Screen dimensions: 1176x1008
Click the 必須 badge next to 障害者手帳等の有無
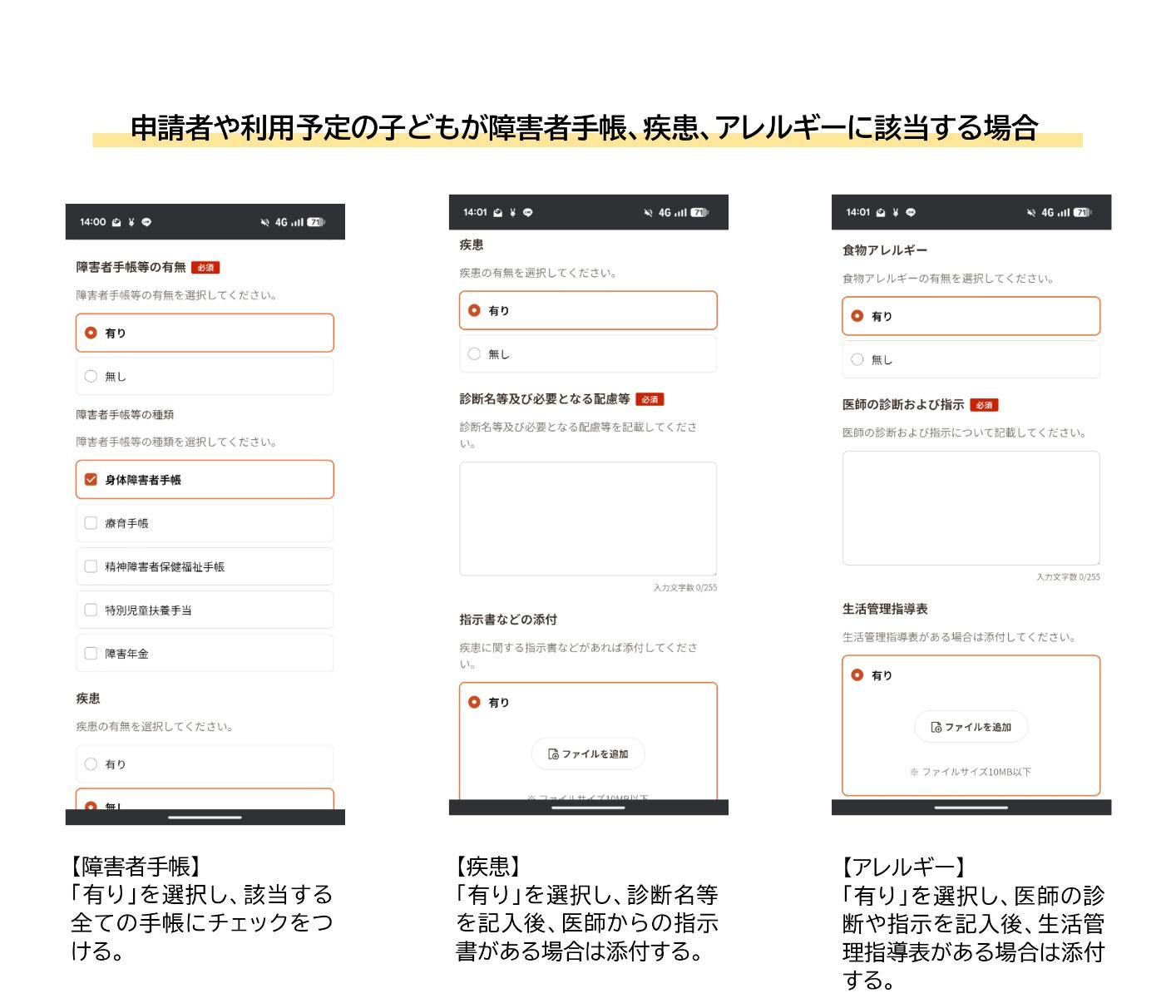[x=205, y=267]
